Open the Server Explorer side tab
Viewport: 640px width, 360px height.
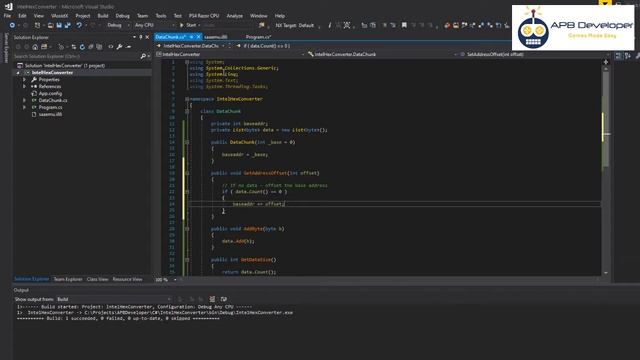[x=6, y=48]
